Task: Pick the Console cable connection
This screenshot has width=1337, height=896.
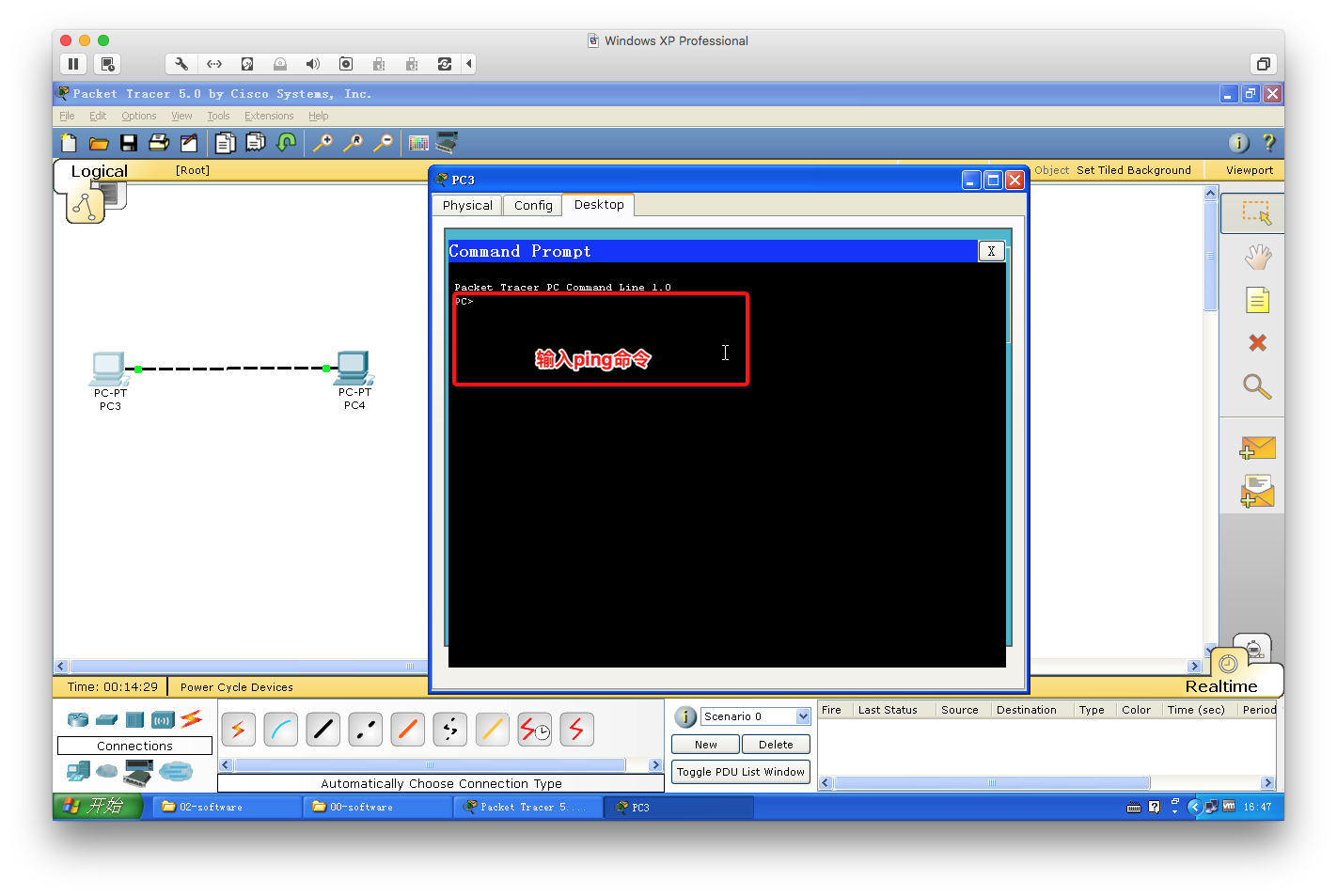Action: (280, 730)
